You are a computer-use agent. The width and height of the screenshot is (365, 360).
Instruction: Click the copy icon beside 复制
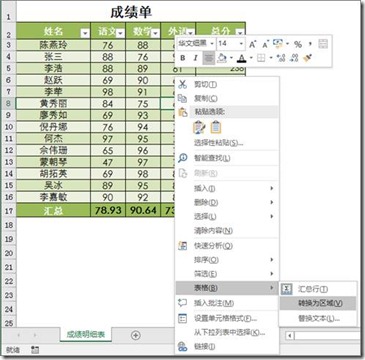(182, 98)
